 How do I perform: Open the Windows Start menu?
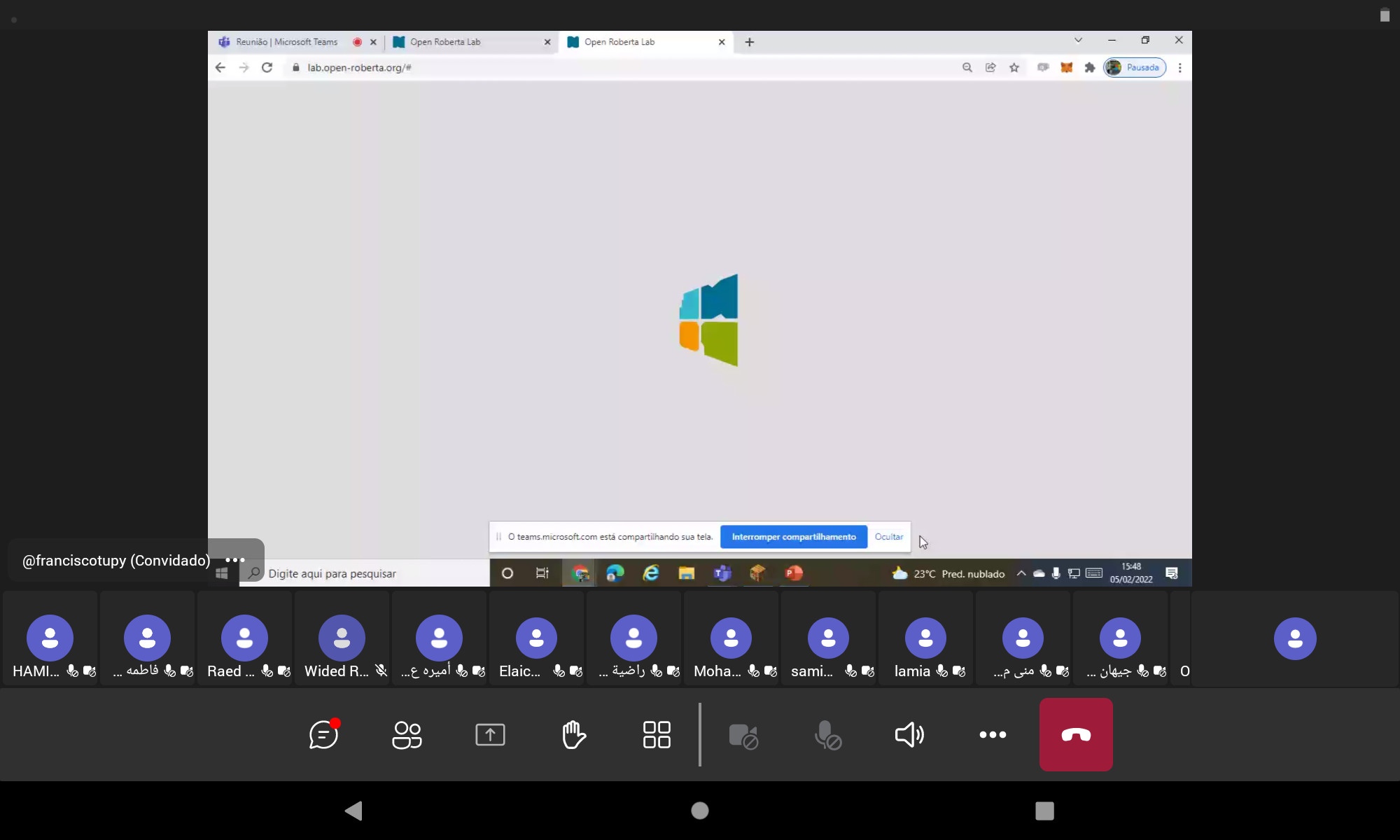tap(222, 573)
